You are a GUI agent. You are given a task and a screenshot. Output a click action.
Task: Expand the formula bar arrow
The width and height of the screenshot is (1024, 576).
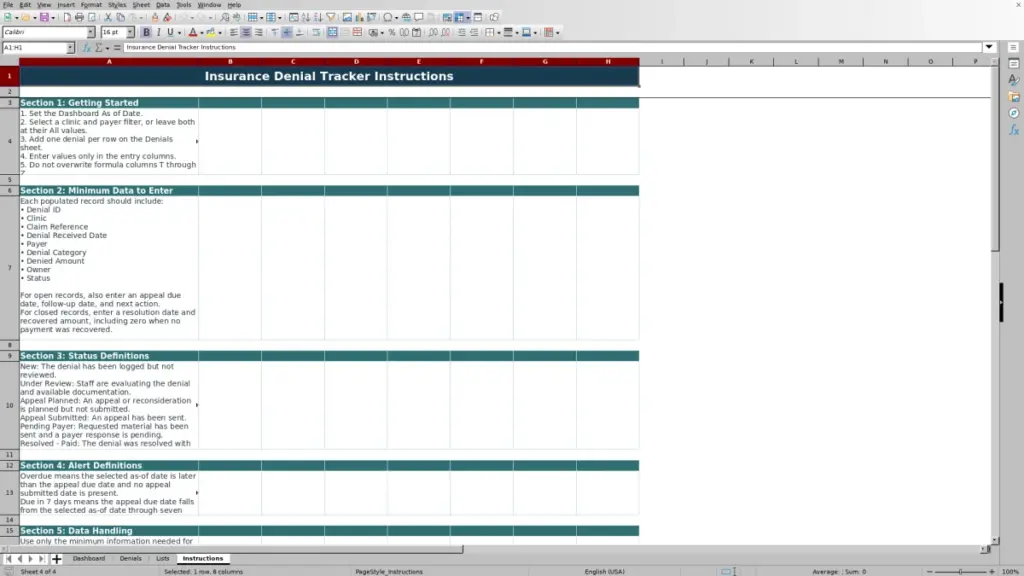(x=989, y=47)
